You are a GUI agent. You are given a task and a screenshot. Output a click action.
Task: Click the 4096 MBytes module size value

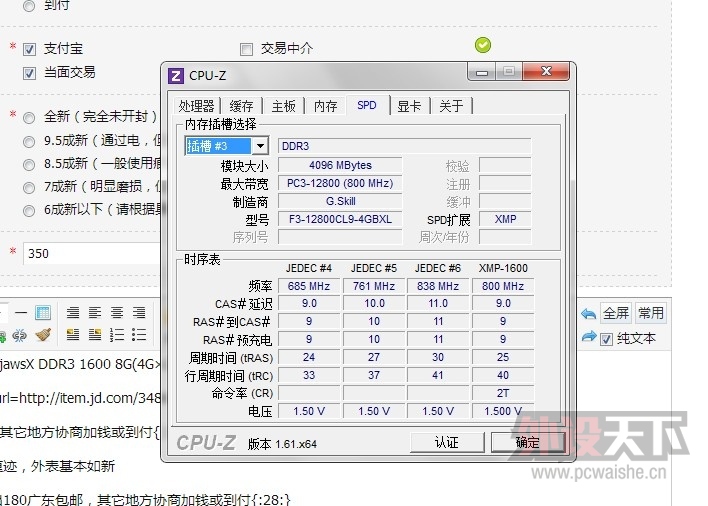coord(340,165)
